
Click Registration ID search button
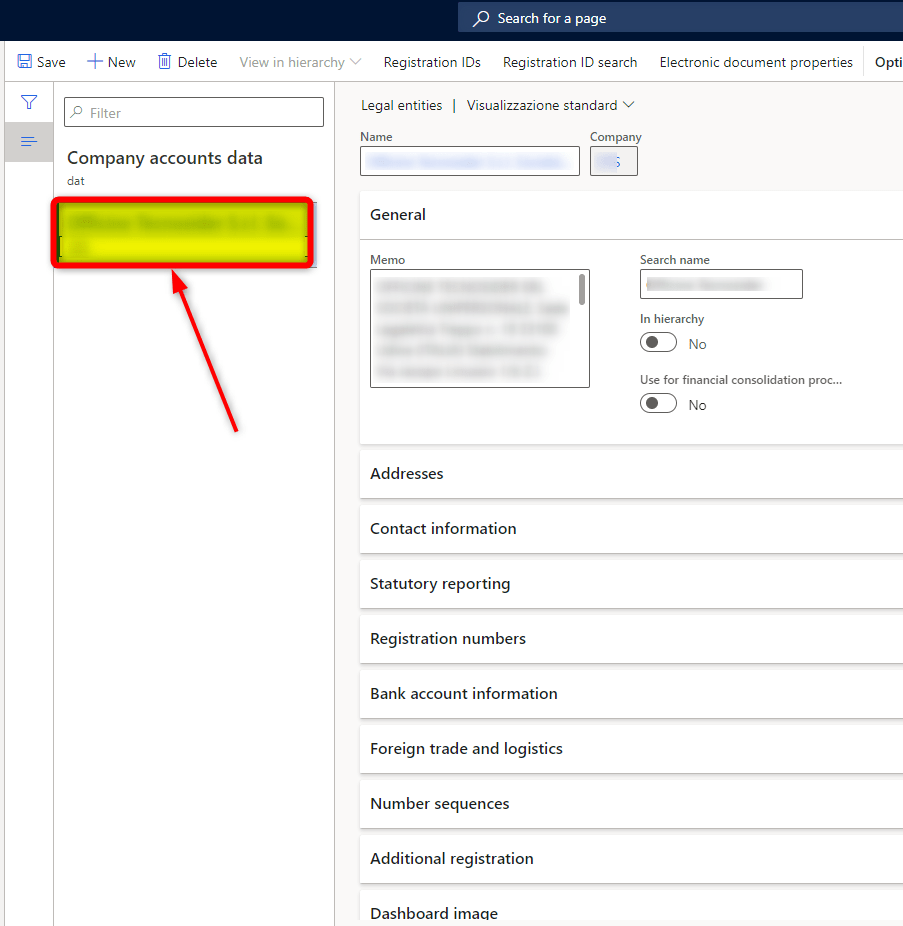coord(570,62)
